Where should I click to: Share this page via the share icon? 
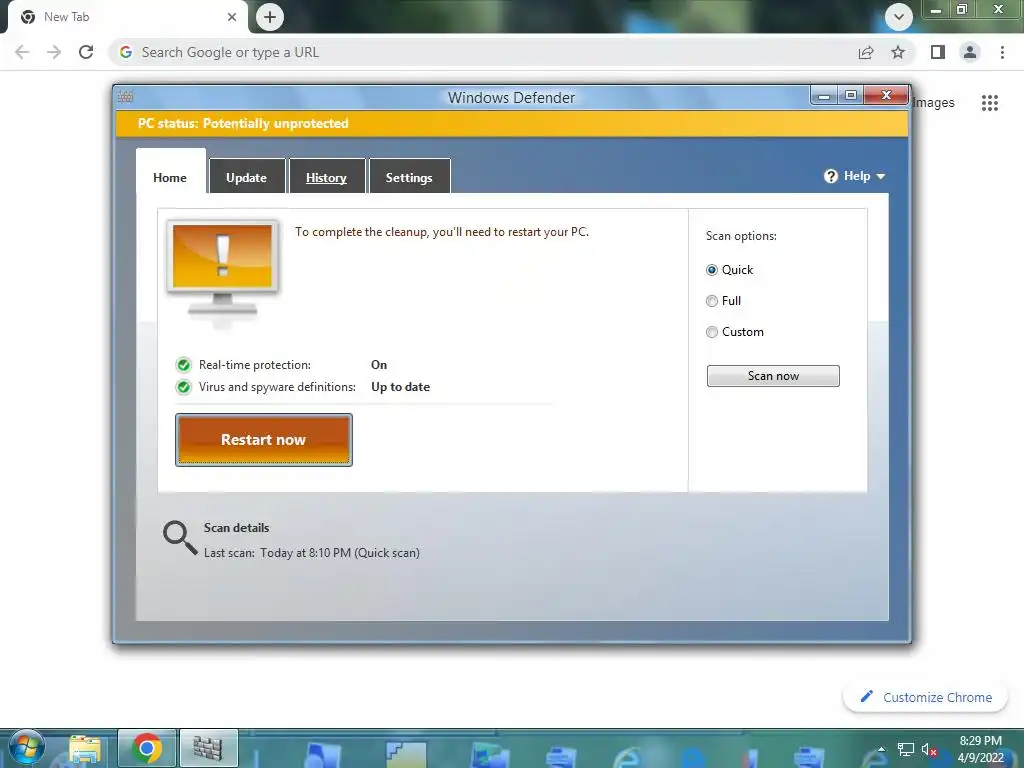pyautogui.click(x=866, y=52)
